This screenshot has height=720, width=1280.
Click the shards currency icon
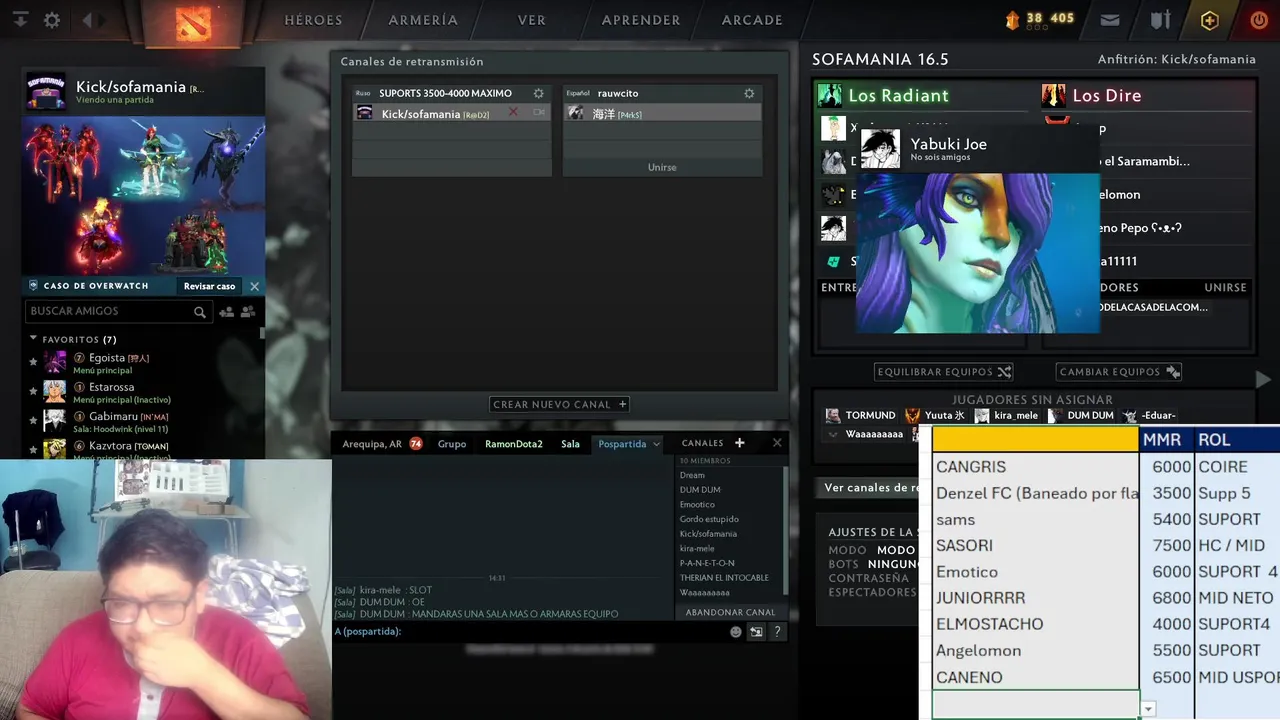[1012, 19]
